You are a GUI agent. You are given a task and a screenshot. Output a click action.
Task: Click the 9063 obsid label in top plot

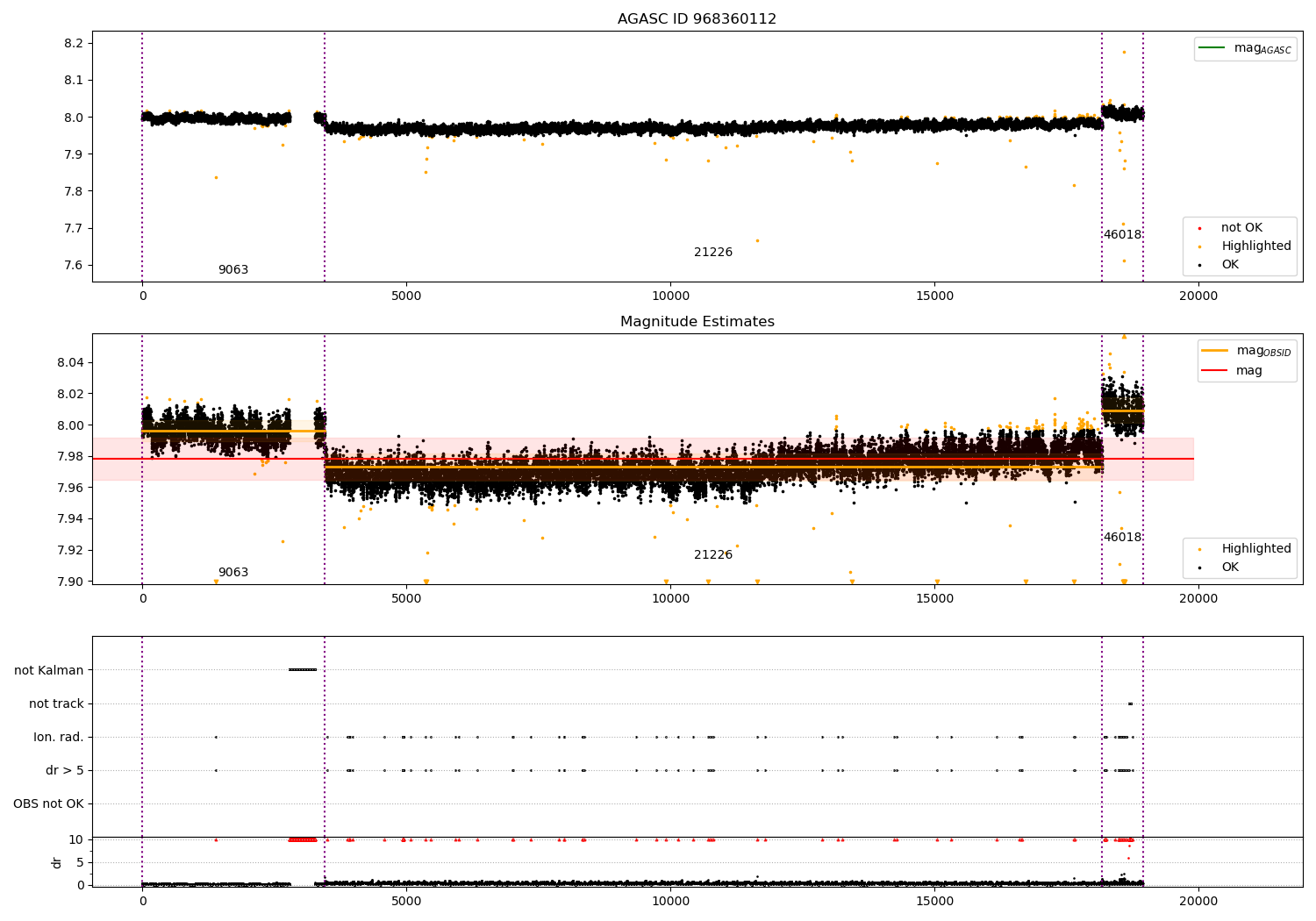233,269
